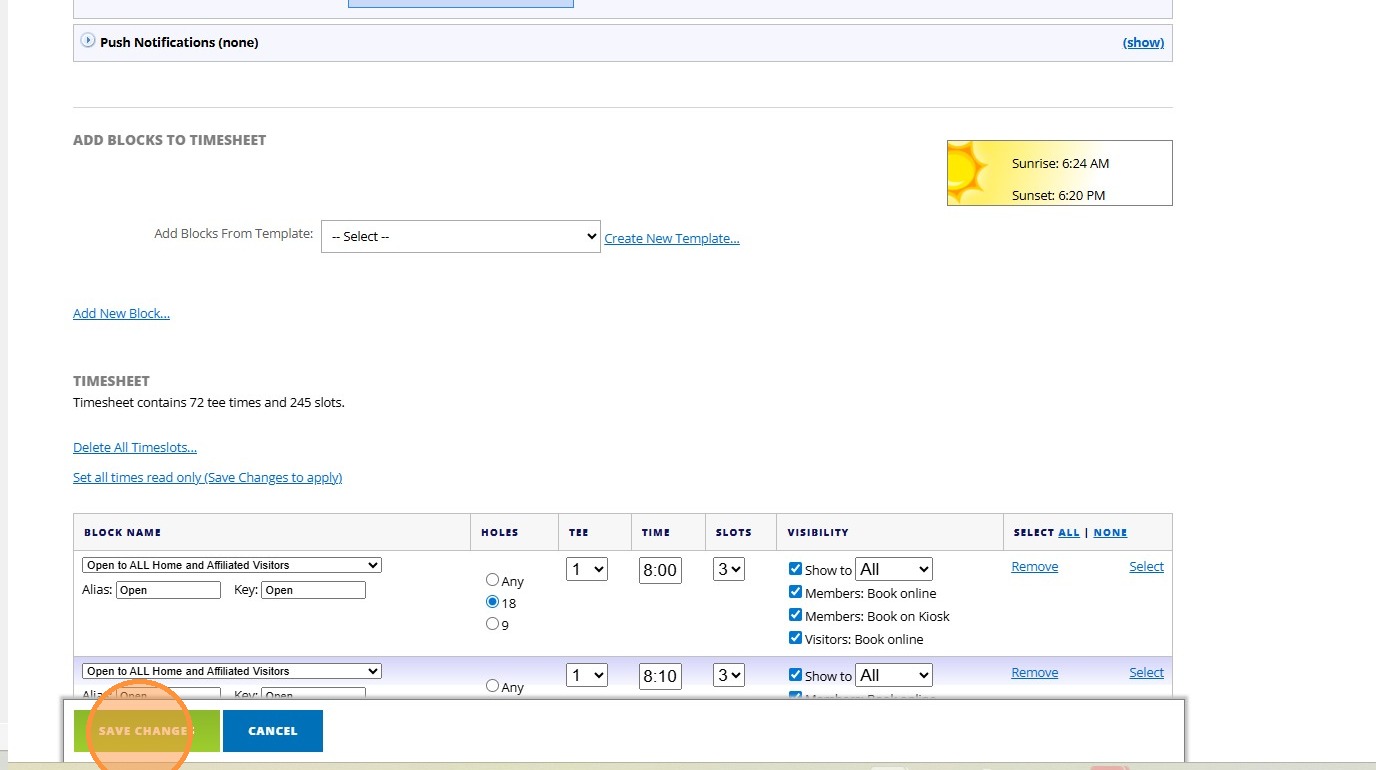Select the Any holes radio in 8:00 row
Viewport: 1376px width, 770px height.
(x=492, y=580)
